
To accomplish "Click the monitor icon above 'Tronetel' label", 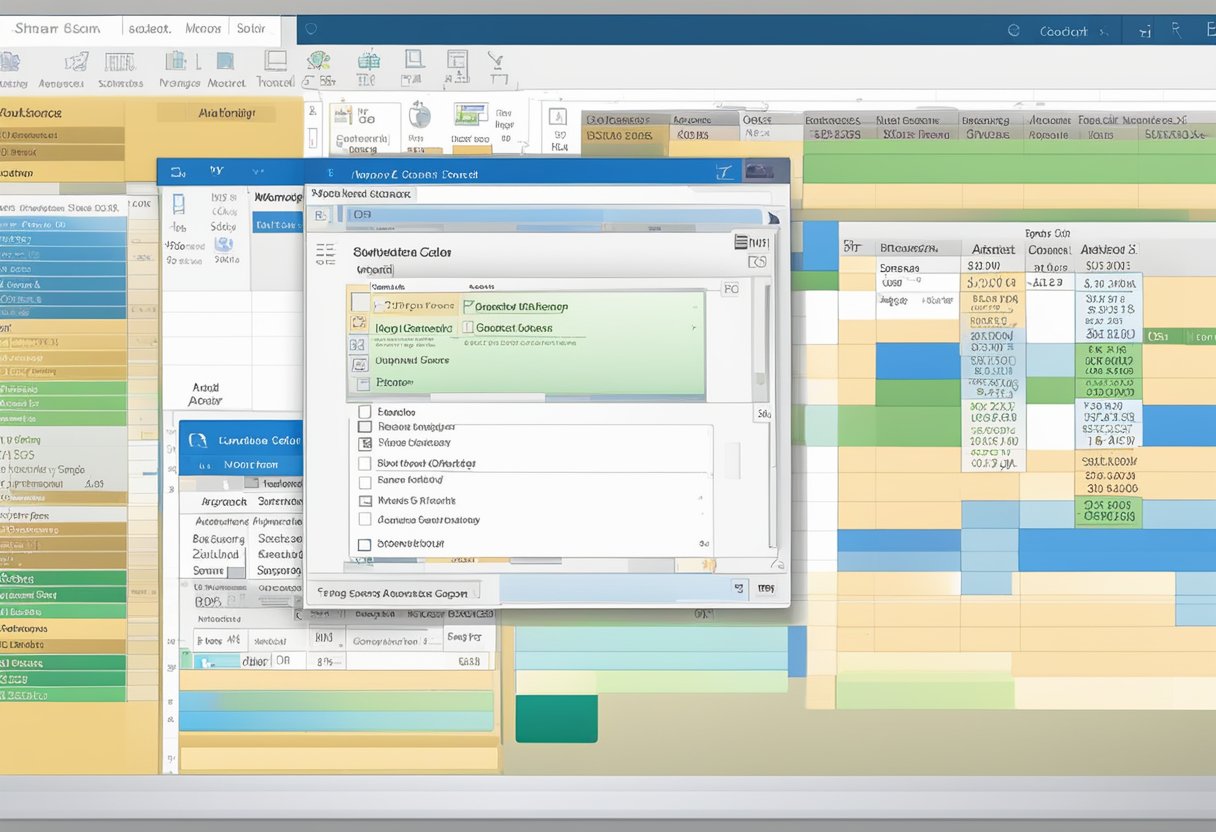I will (x=274, y=61).
